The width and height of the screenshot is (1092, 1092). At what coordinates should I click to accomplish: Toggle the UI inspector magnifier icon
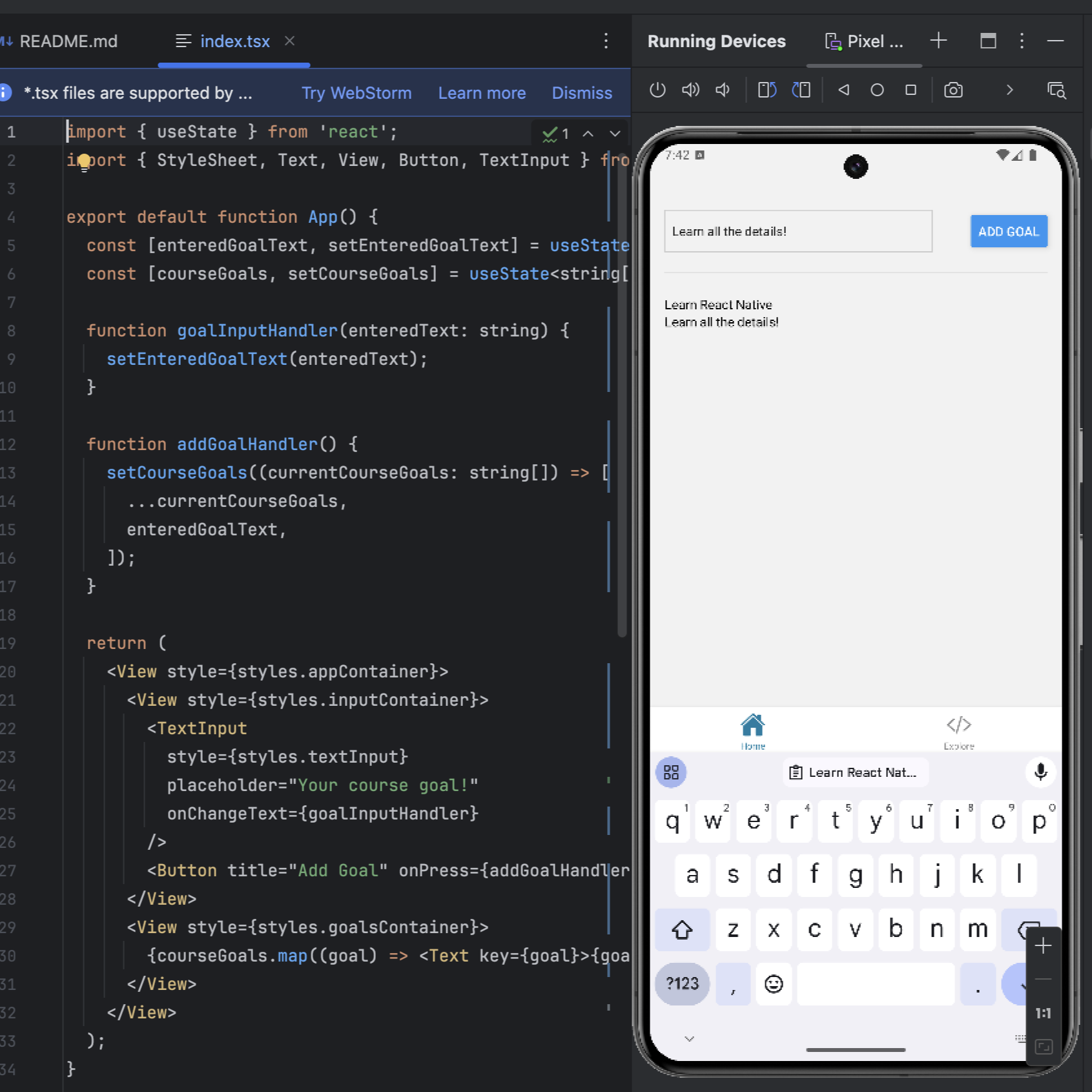pyautogui.click(x=1056, y=90)
